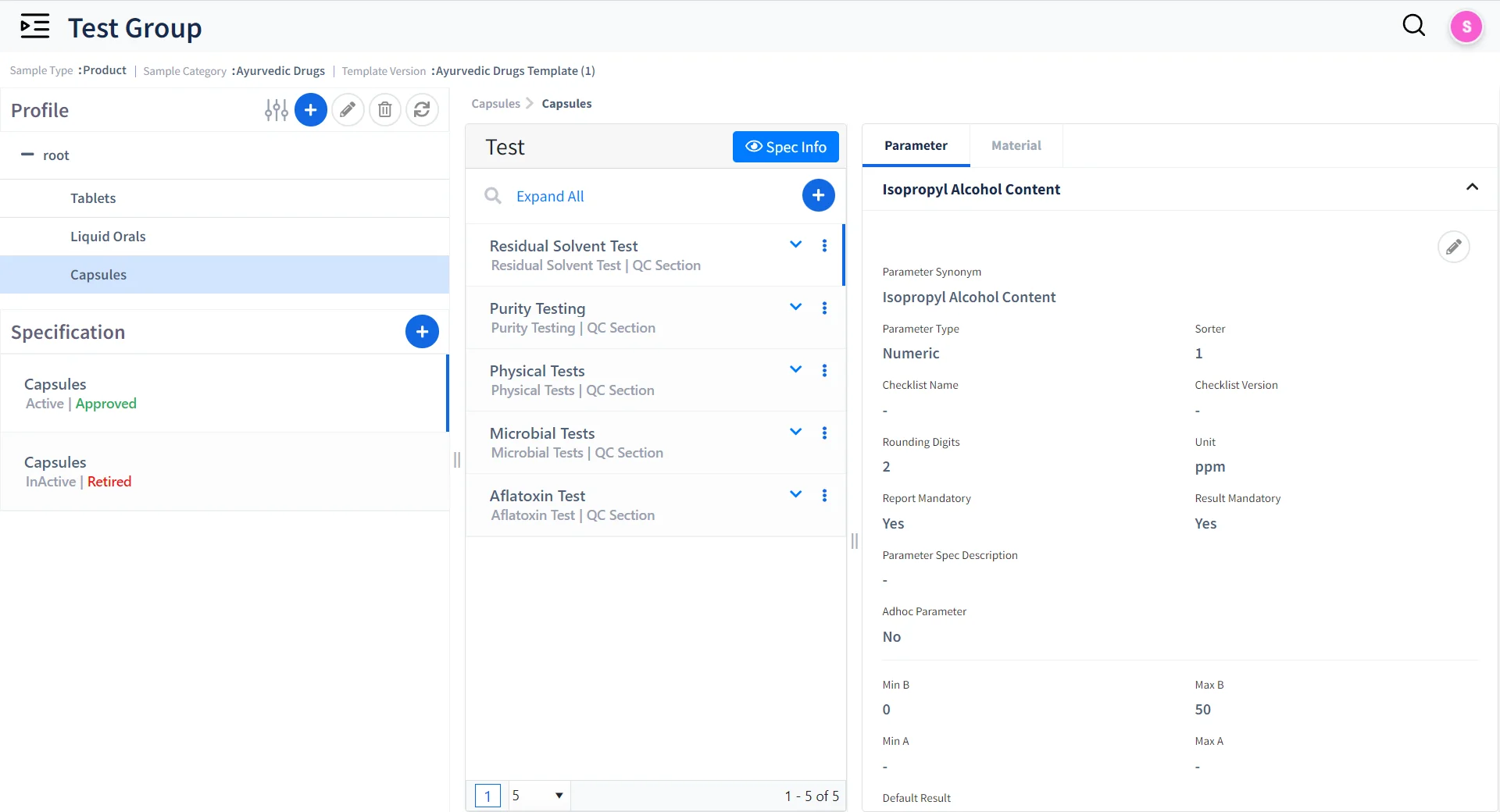
Task: Delete profile using trash icon
Action: coord(385,110)
